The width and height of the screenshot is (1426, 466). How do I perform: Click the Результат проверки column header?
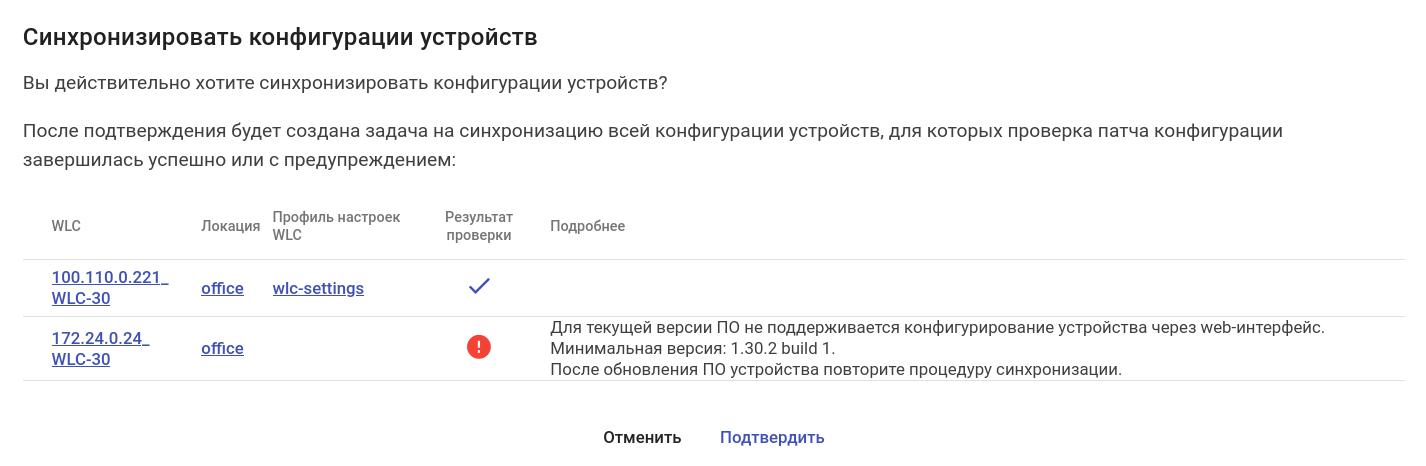coord(479,226)
